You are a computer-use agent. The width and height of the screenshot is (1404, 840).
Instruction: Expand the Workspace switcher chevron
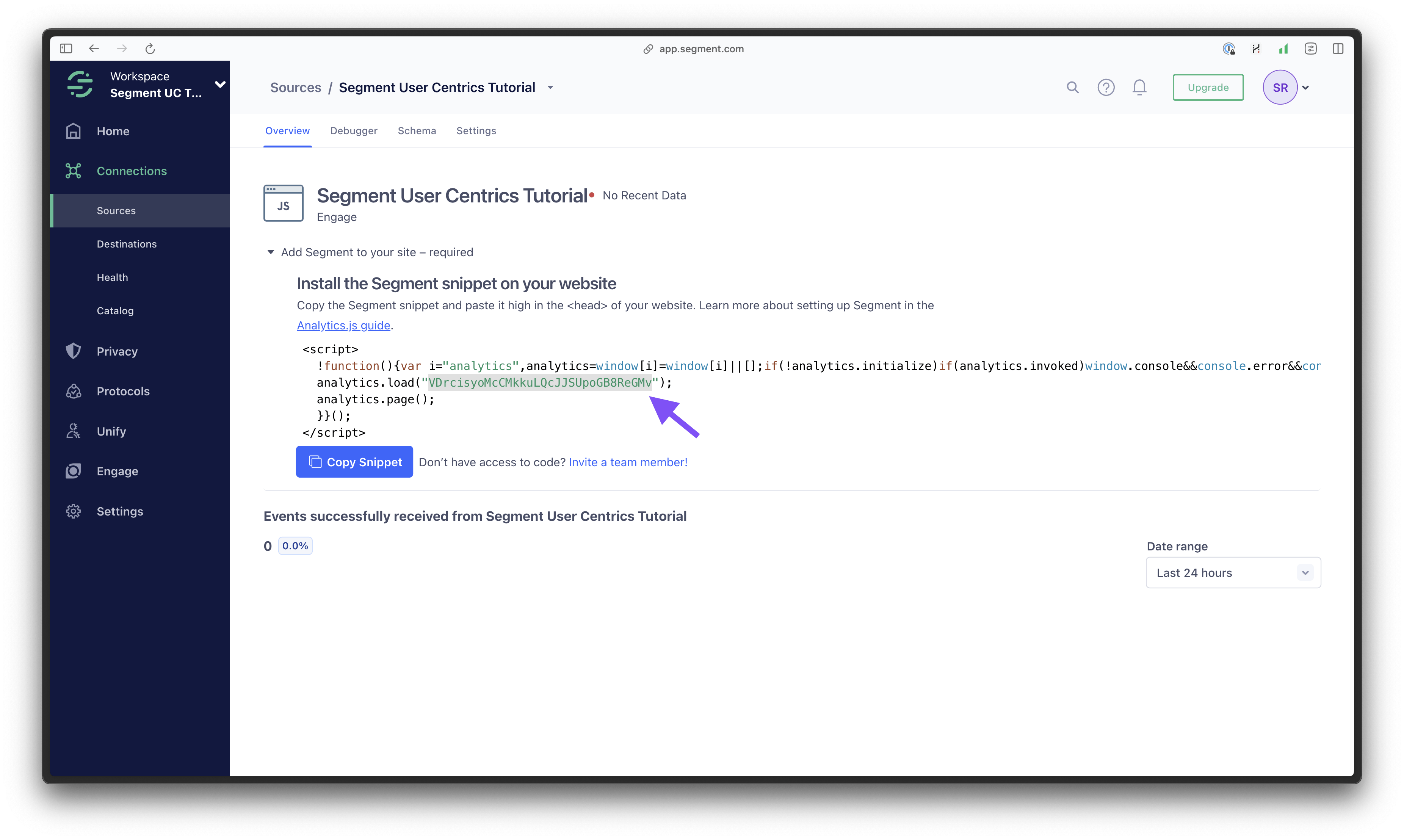point(220,84)
